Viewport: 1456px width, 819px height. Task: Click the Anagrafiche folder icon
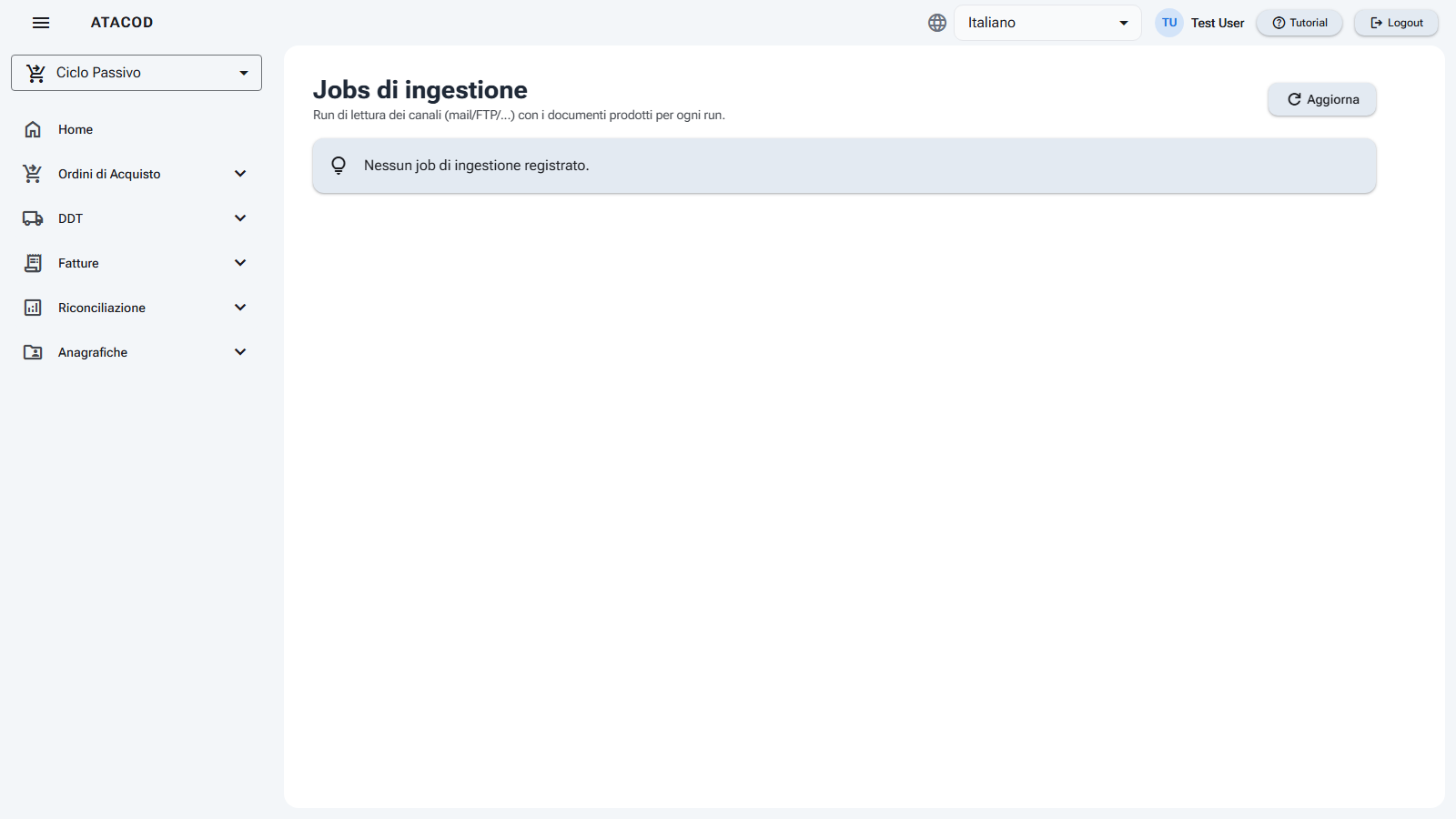click(x=33, y=352)
